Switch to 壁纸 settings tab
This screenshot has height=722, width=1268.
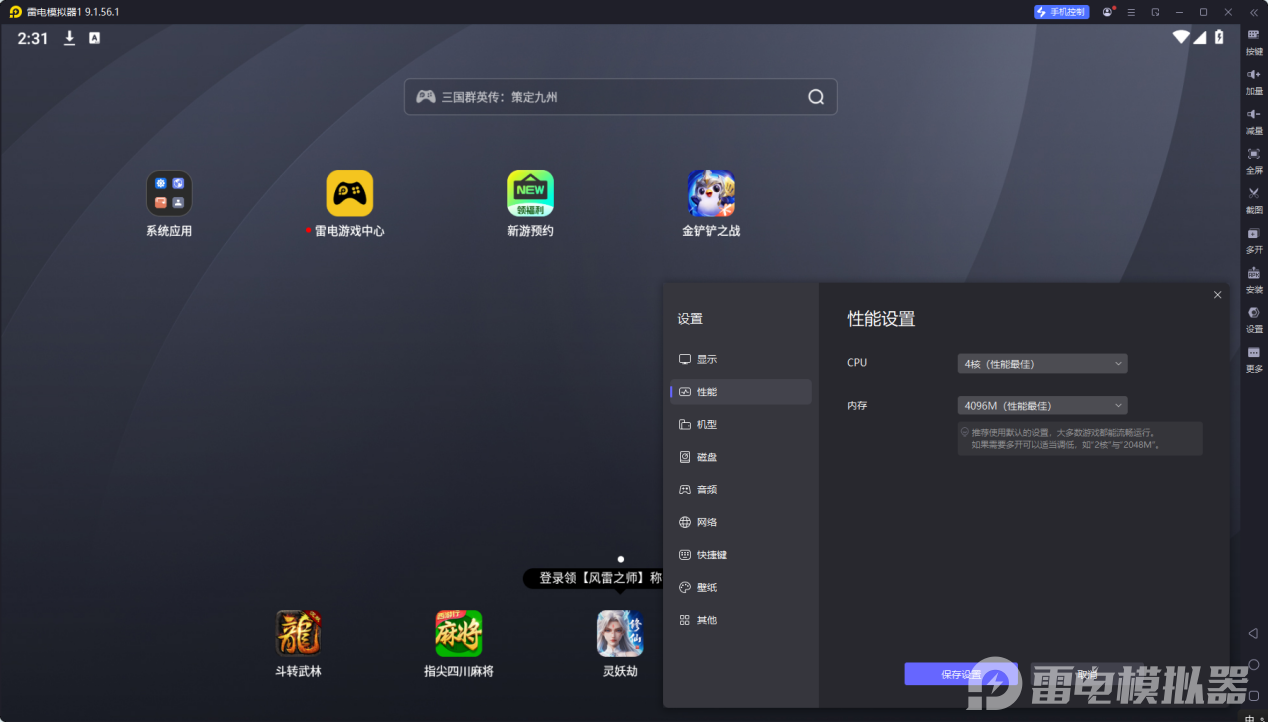click(741, 587)
